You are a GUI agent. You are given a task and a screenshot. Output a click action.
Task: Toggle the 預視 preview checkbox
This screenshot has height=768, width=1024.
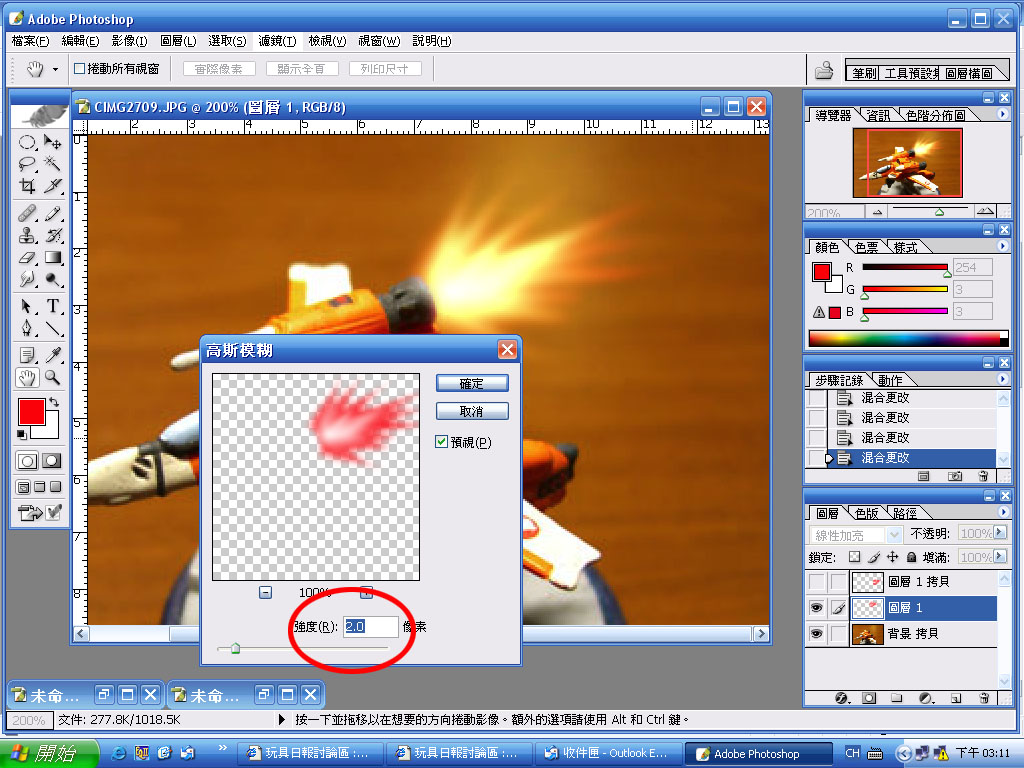442,442
